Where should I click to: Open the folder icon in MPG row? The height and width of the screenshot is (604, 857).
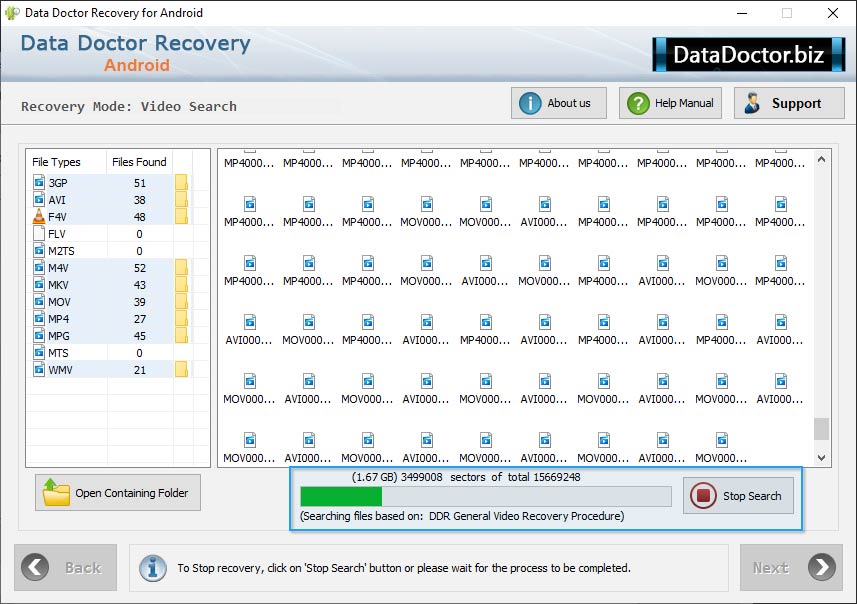click(181, 335)
